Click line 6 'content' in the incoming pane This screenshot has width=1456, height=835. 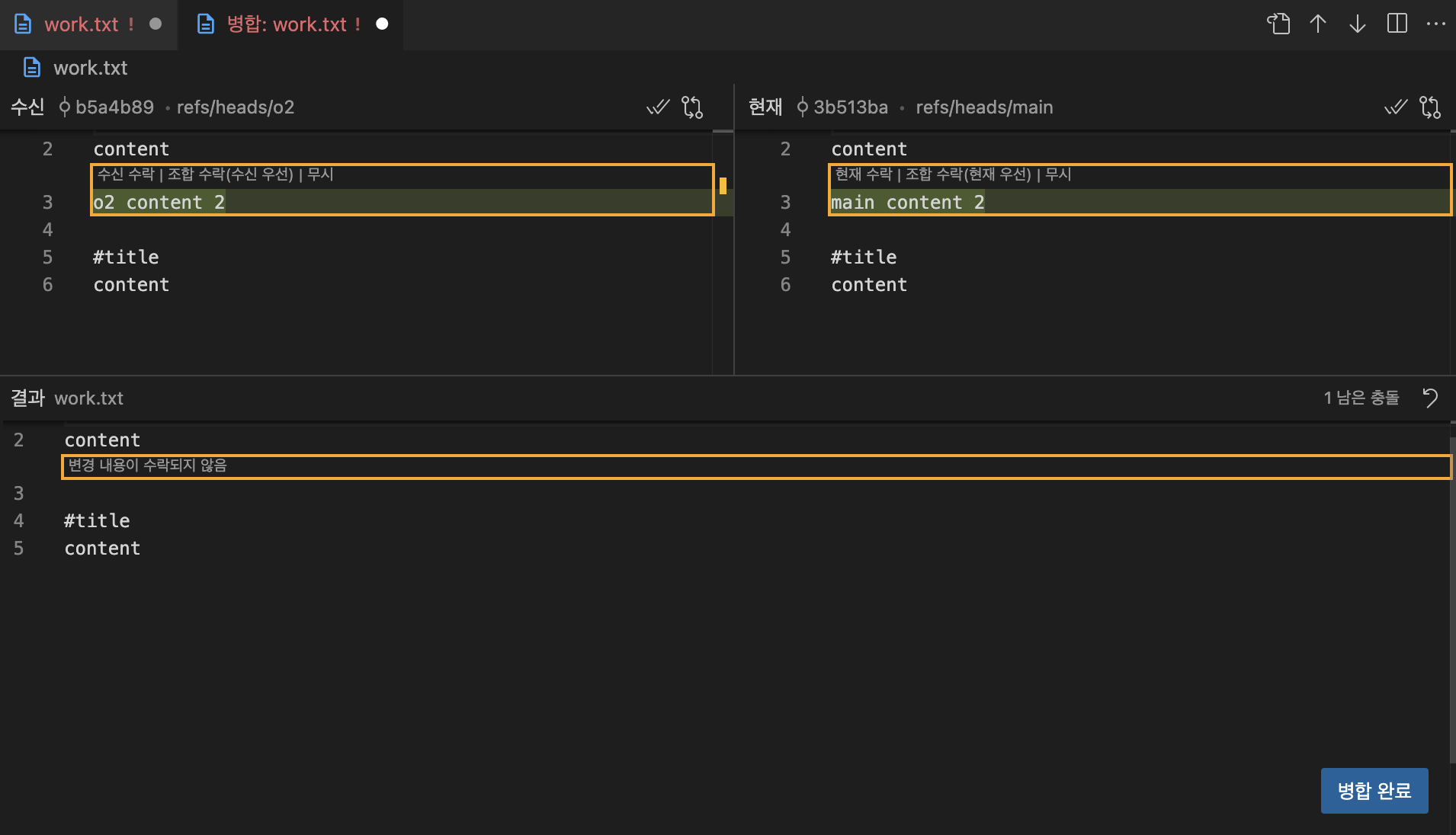tap(131, 285)
